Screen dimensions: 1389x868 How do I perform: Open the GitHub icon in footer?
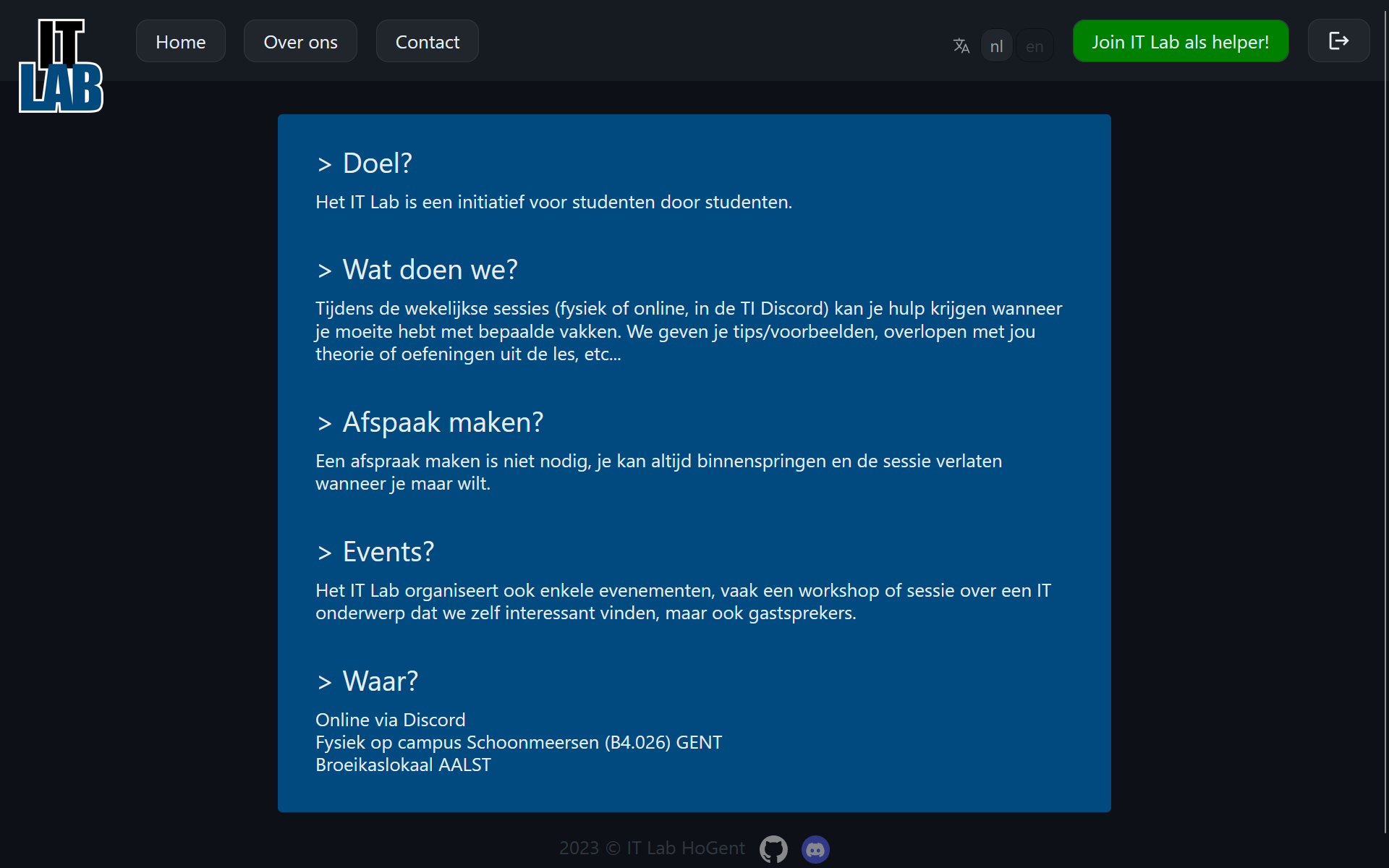(x=773, y=849)
